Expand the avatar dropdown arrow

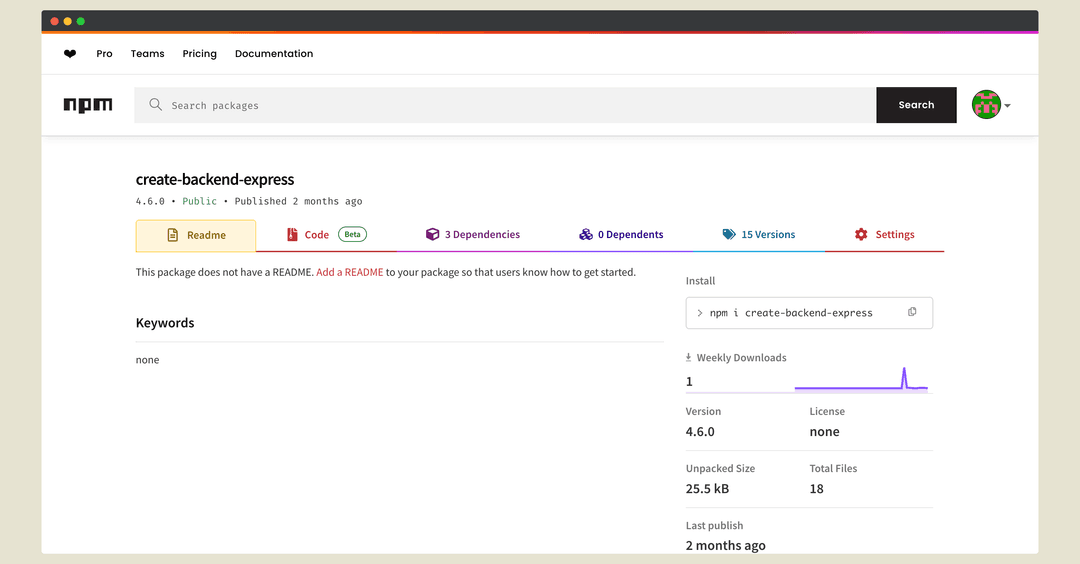coord(1008,105)
